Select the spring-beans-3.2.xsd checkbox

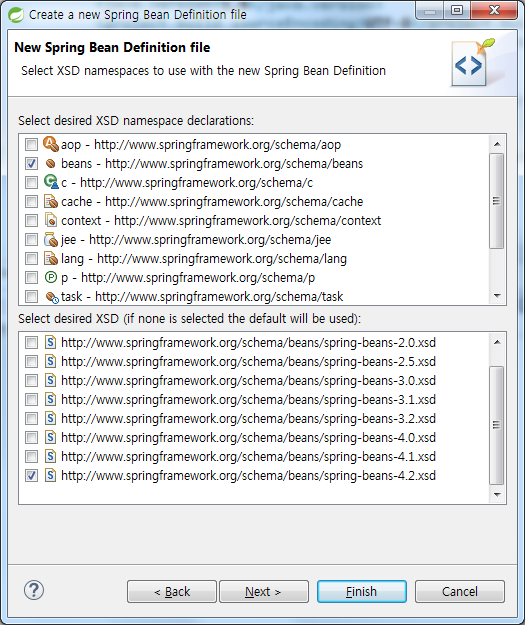pyautogui.click(x=31, y=419)
